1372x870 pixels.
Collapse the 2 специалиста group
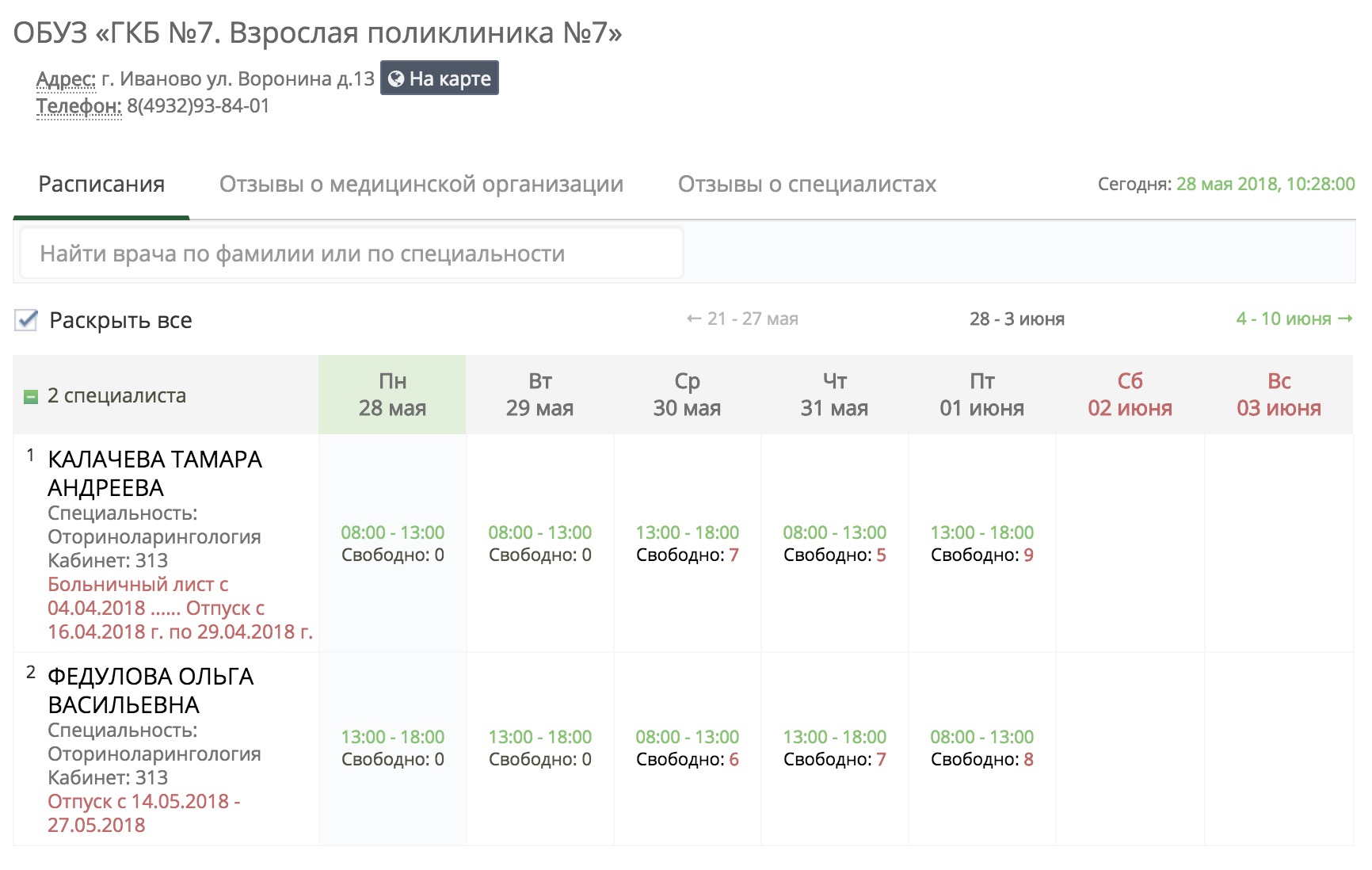[x=31, y=397]
